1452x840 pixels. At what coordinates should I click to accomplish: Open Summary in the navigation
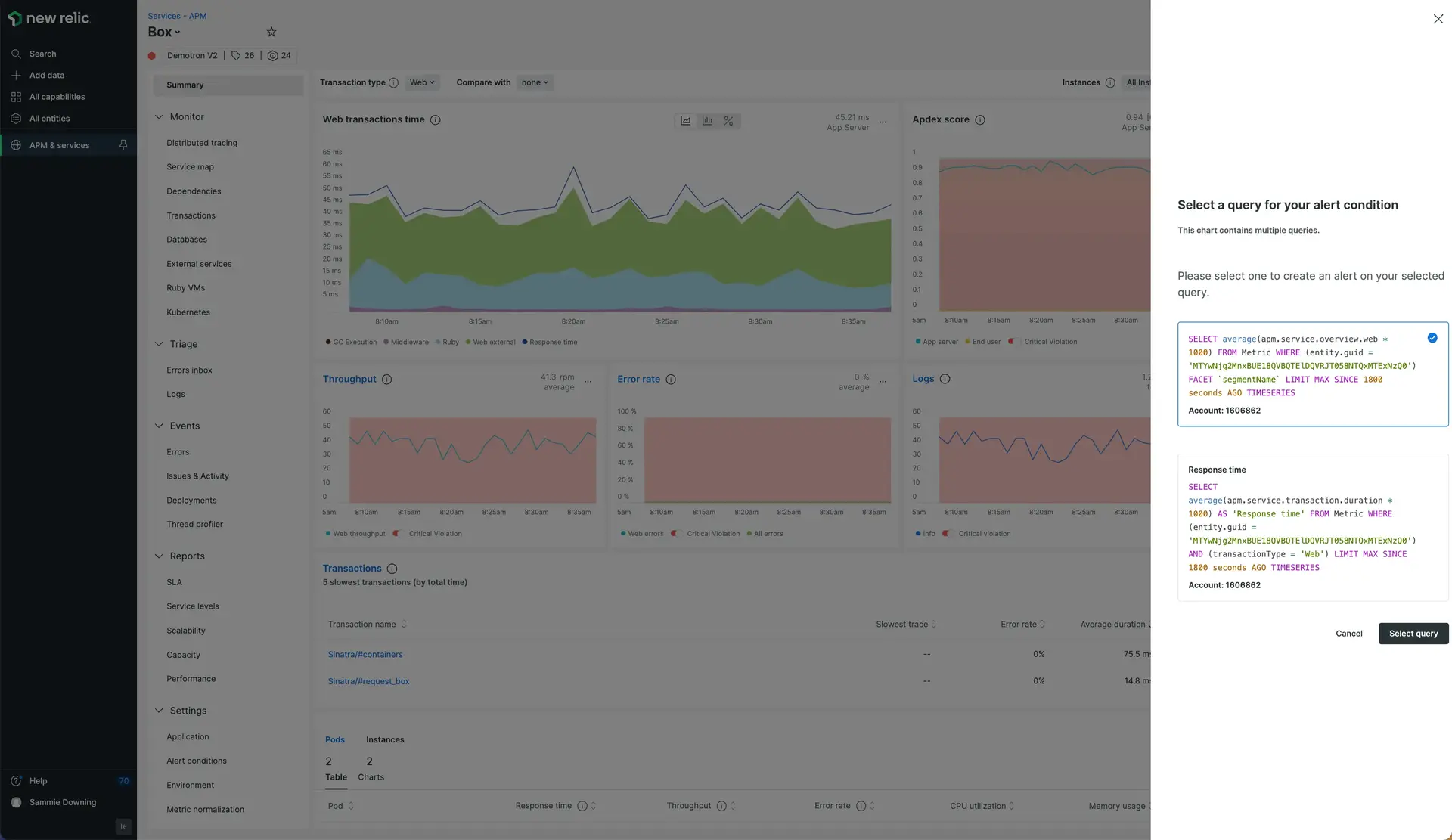tap(228, 85)
